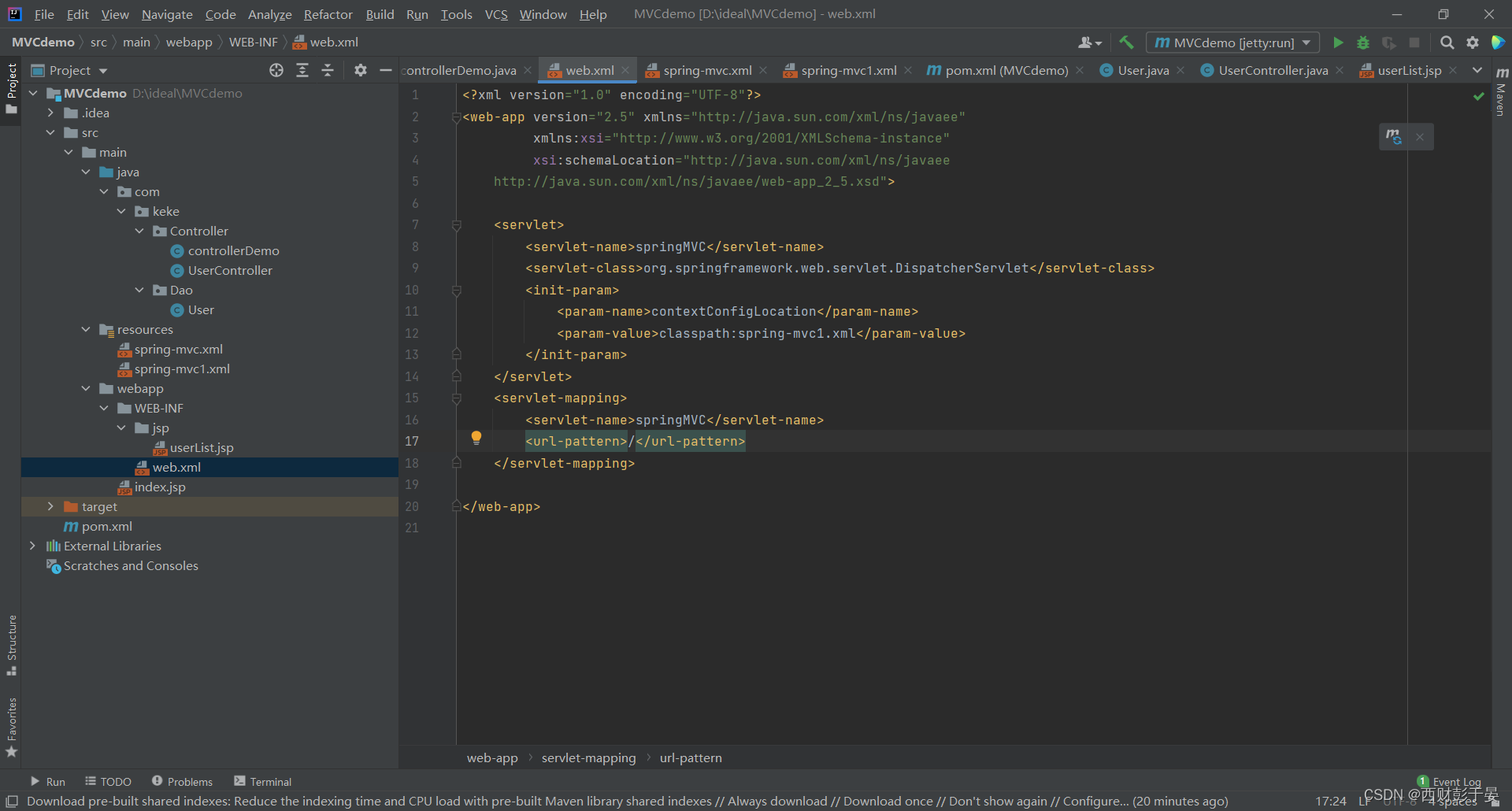1512x811 pixels.
Task: Click the user account icon in toolbar
Action: [x=1089, y=43]
